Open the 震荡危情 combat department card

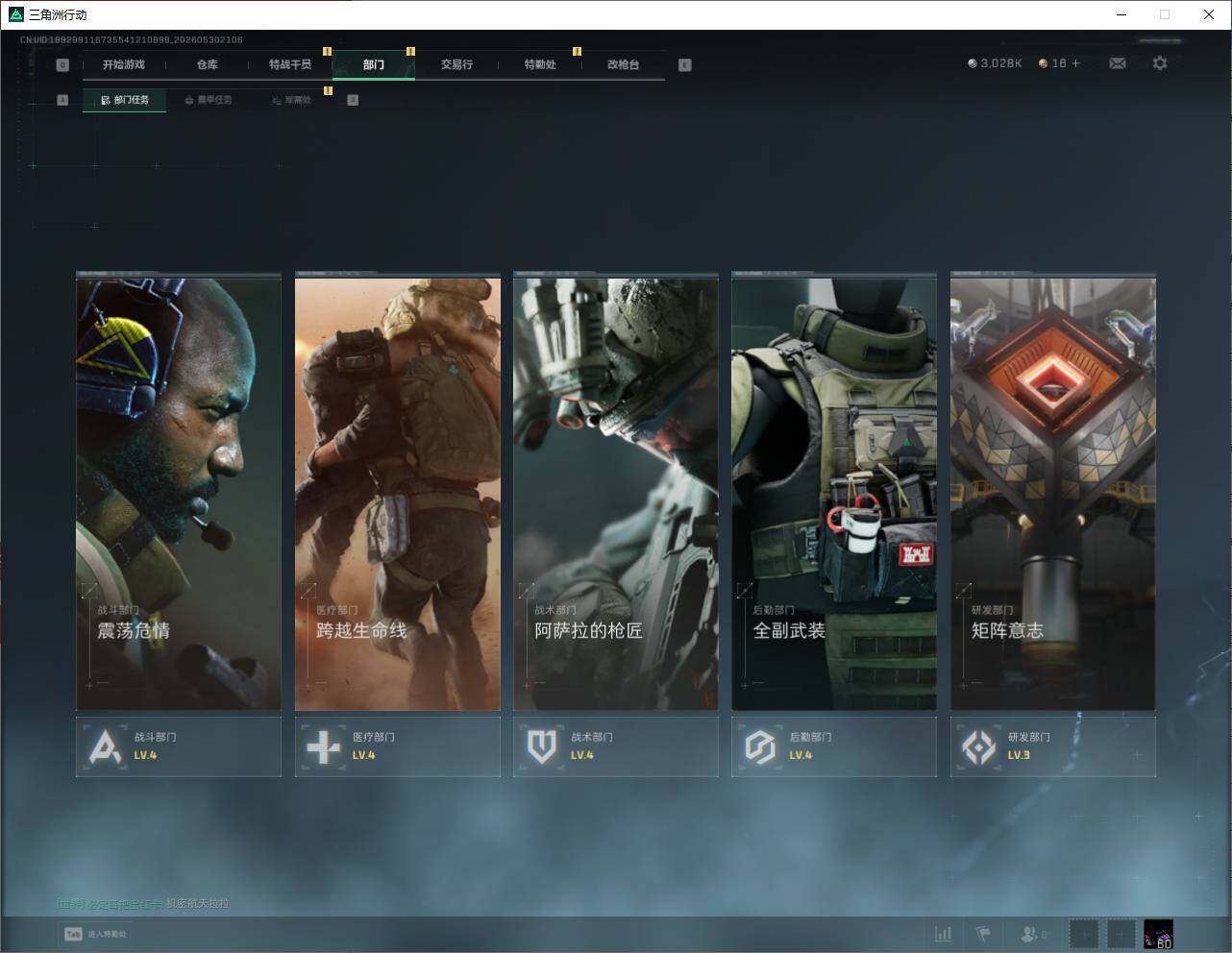(179, 493)
